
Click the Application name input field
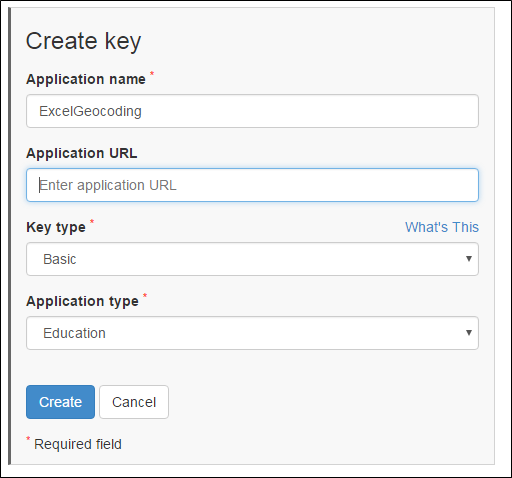pos(252,111)
